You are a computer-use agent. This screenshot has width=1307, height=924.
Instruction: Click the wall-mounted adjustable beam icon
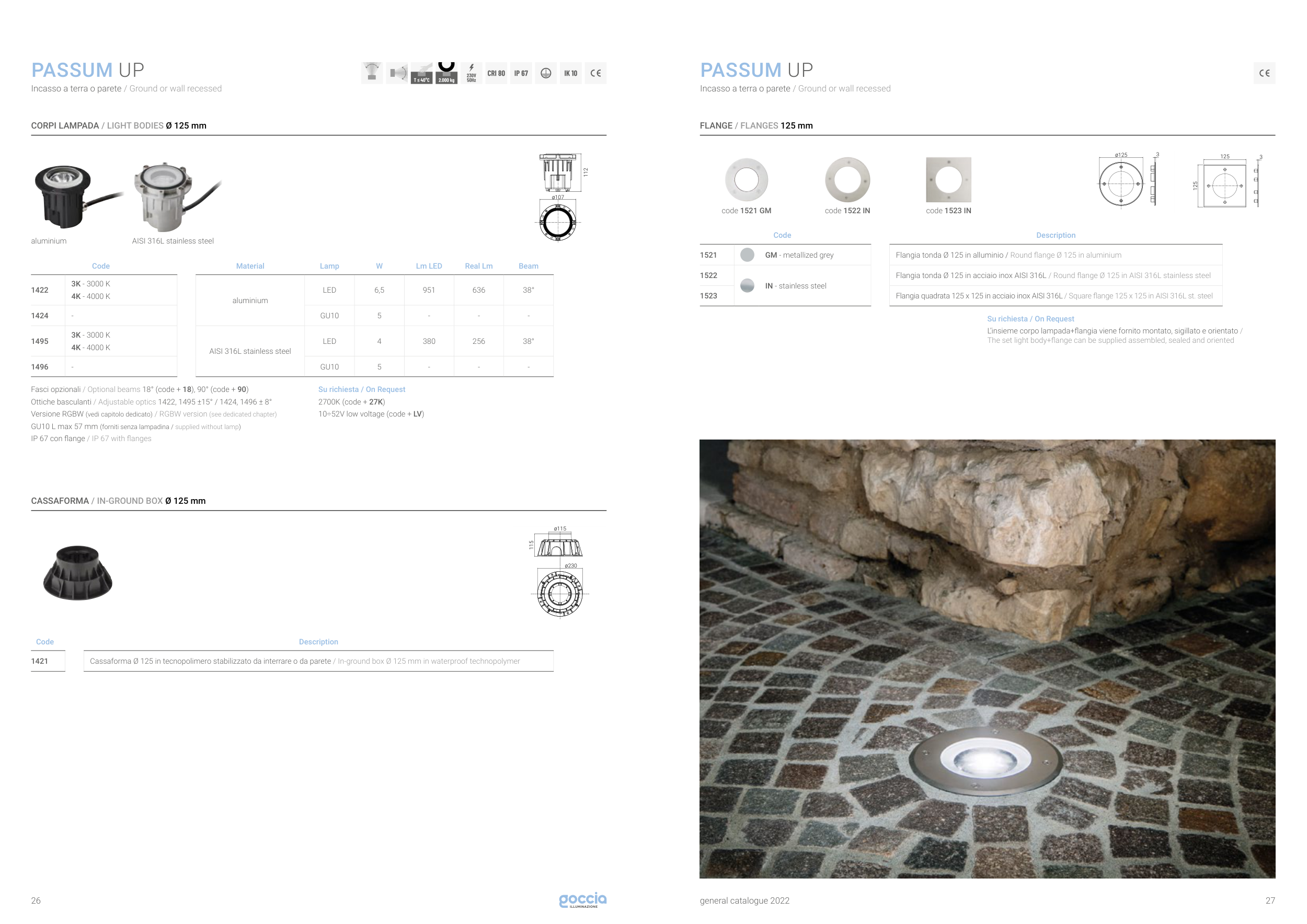click(397, 73)
